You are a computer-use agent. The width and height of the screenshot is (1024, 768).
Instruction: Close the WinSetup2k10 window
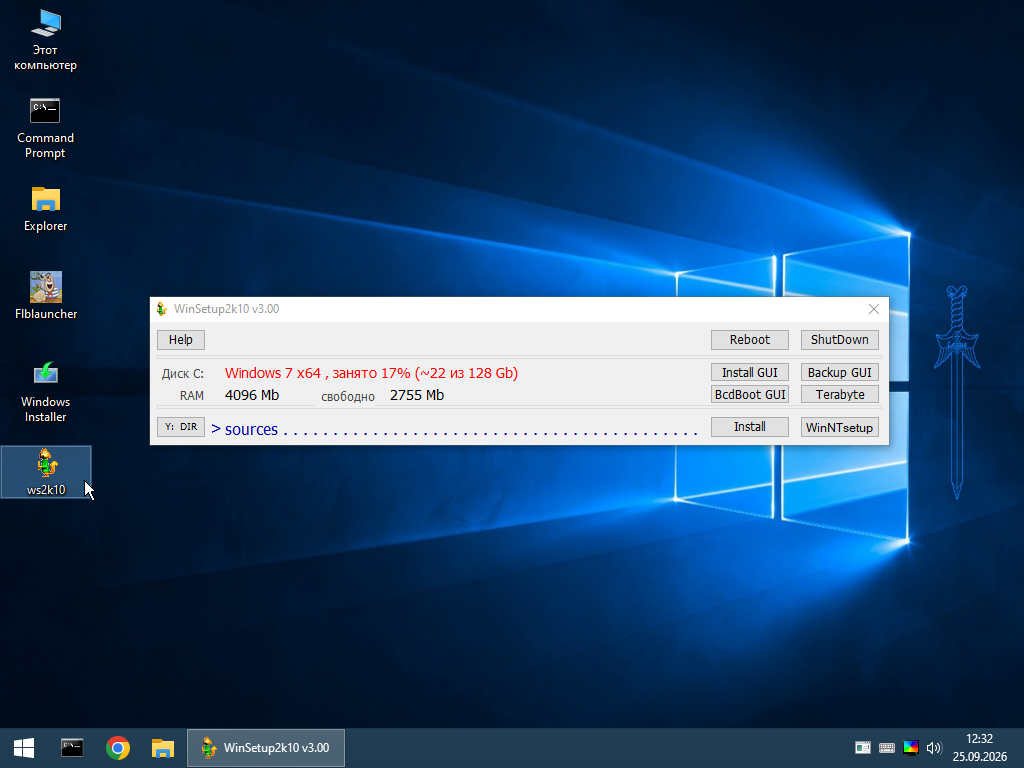pos(874,309)
